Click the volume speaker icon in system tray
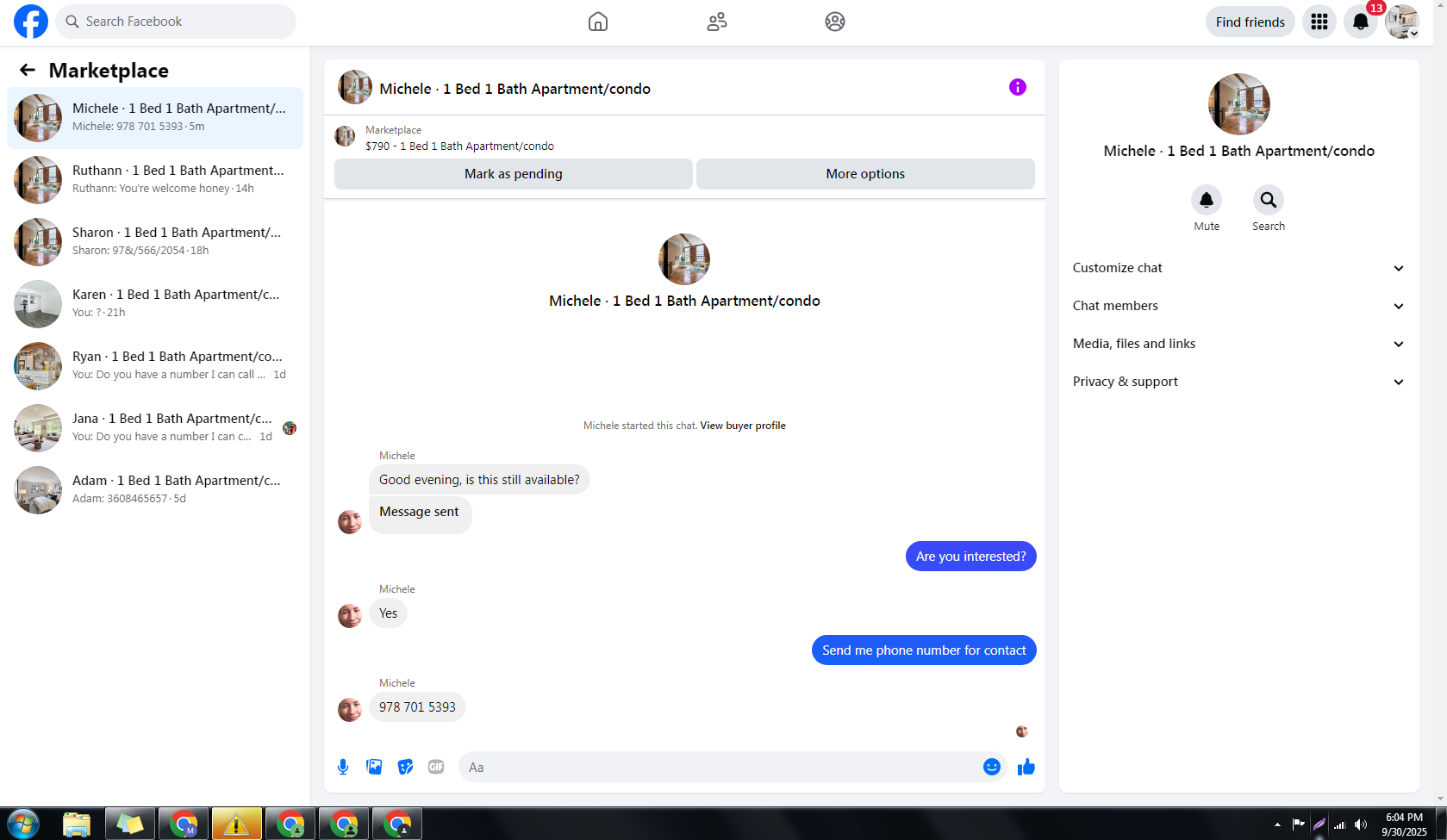 tap(1361, 824)
